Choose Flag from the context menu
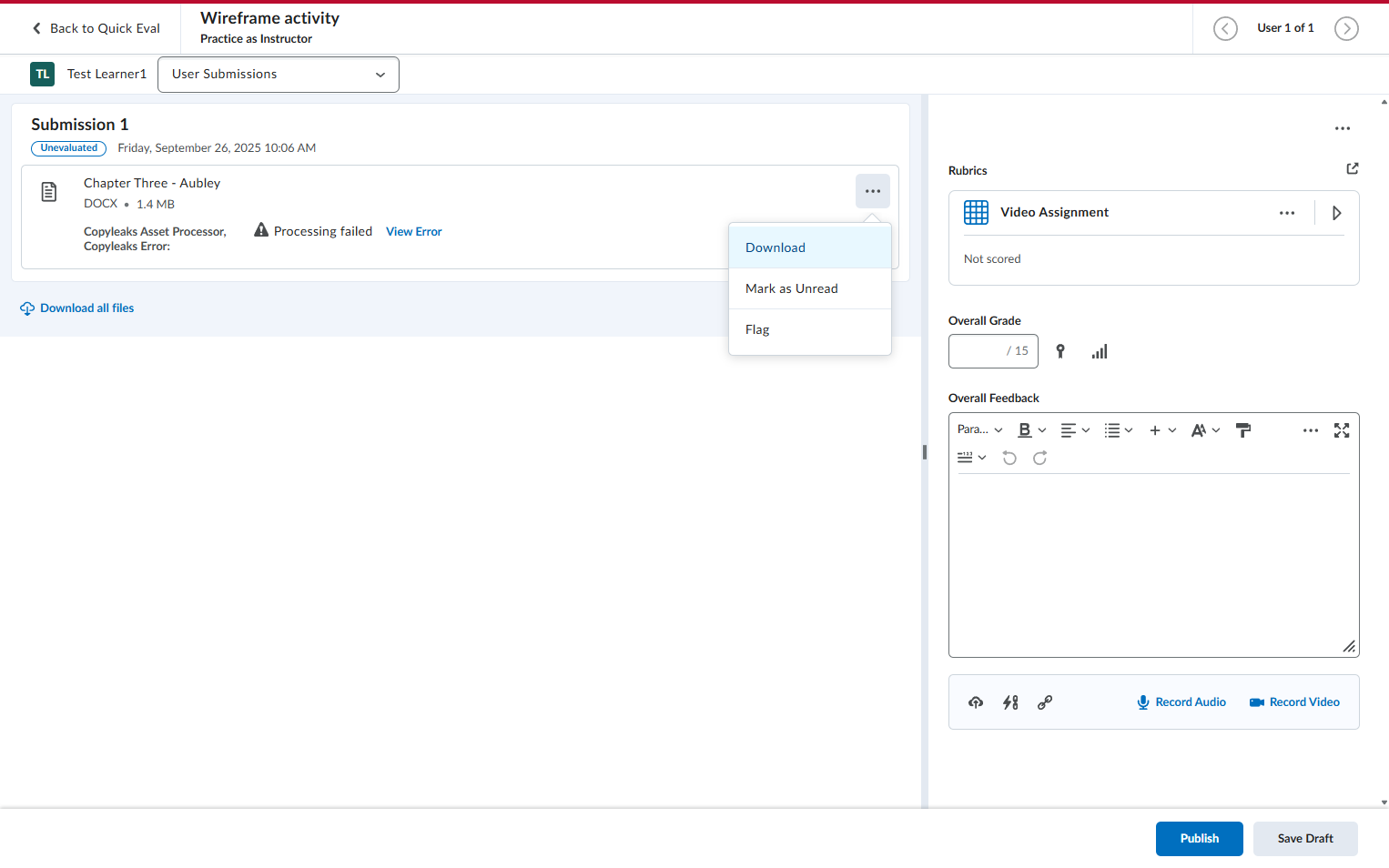This screenshot has height=868, width=1389. [x=810, y=329]
